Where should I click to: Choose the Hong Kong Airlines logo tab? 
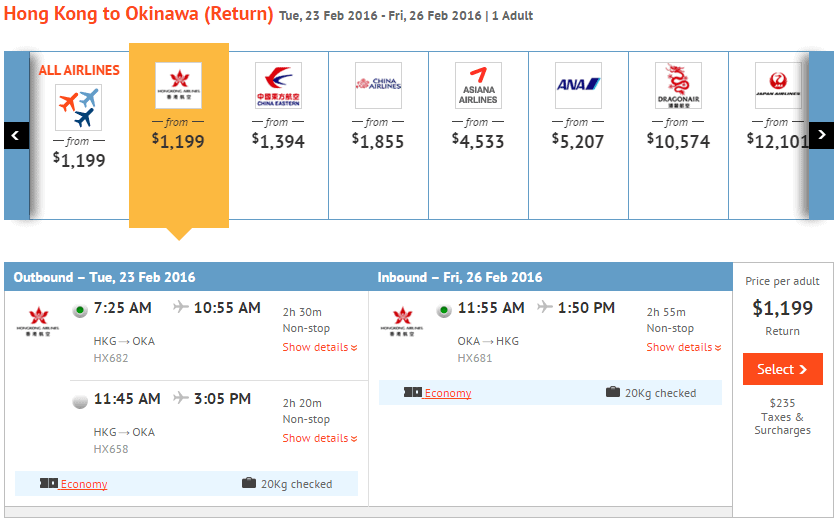click(x=178, y=85)
